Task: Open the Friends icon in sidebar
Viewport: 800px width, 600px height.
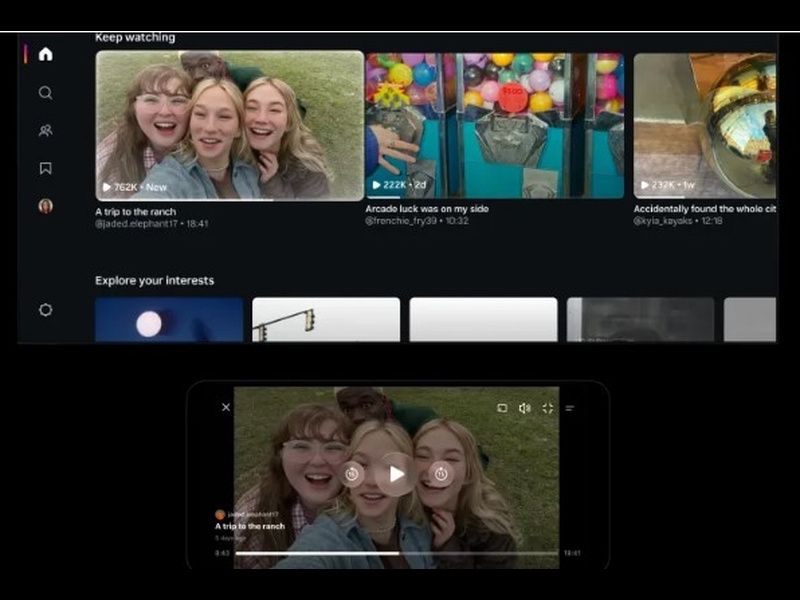Action: tap(45, 131)
